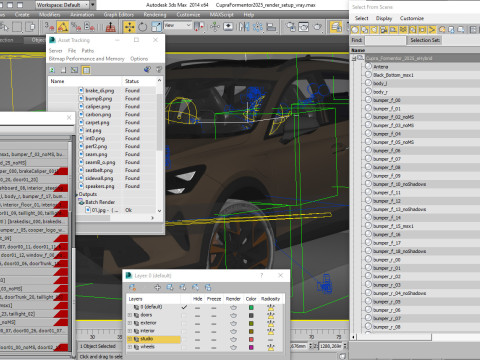Change the red color swatch of studio layer
This screenshot has height=360, width=480.
251,339
